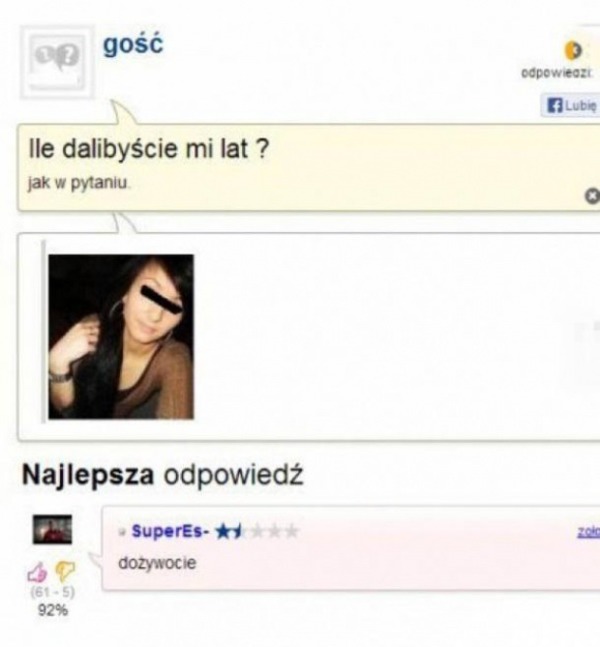Click the orange answers count icon

pos(572,50)
